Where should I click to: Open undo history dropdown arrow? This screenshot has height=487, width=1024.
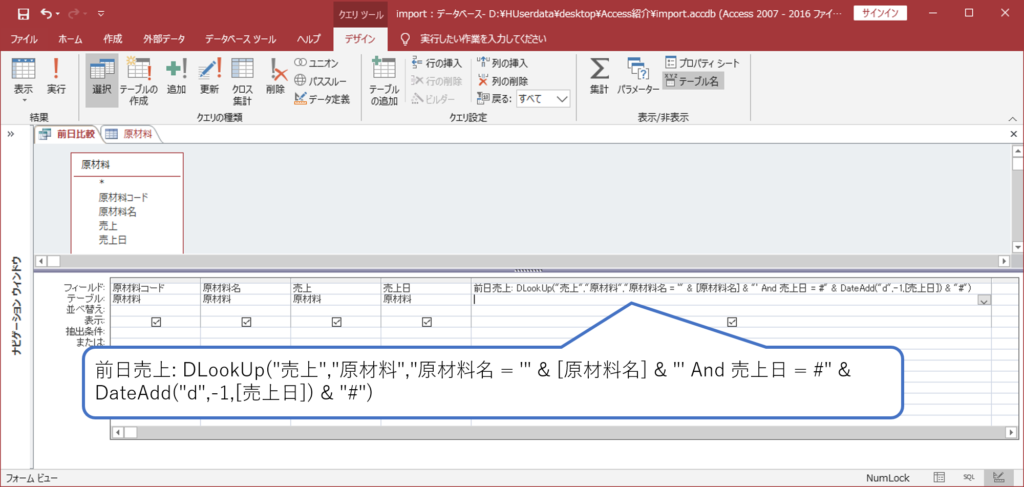click(x=57, y=13)
